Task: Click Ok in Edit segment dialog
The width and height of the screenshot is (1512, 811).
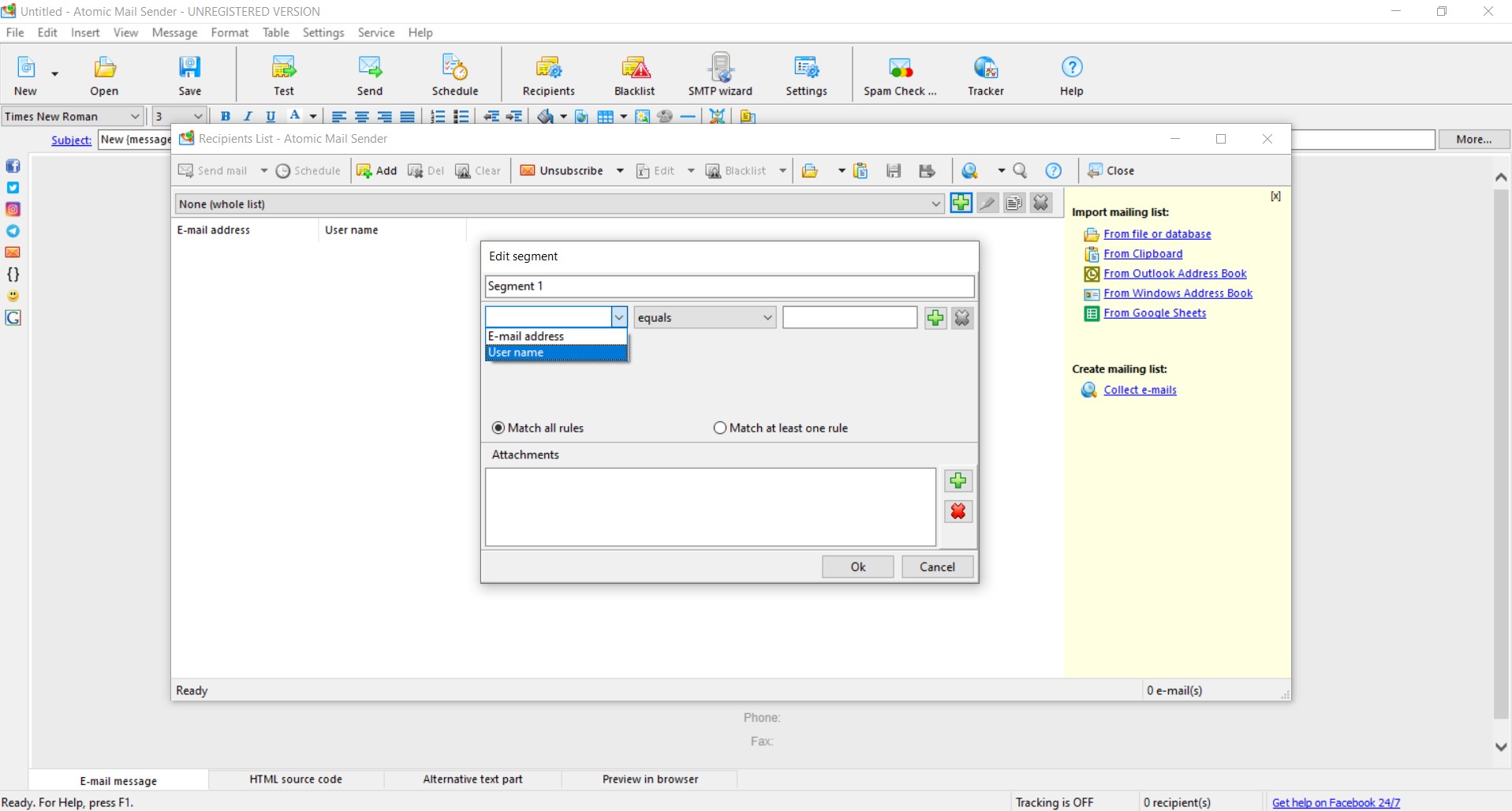Action: click(858, 566)
